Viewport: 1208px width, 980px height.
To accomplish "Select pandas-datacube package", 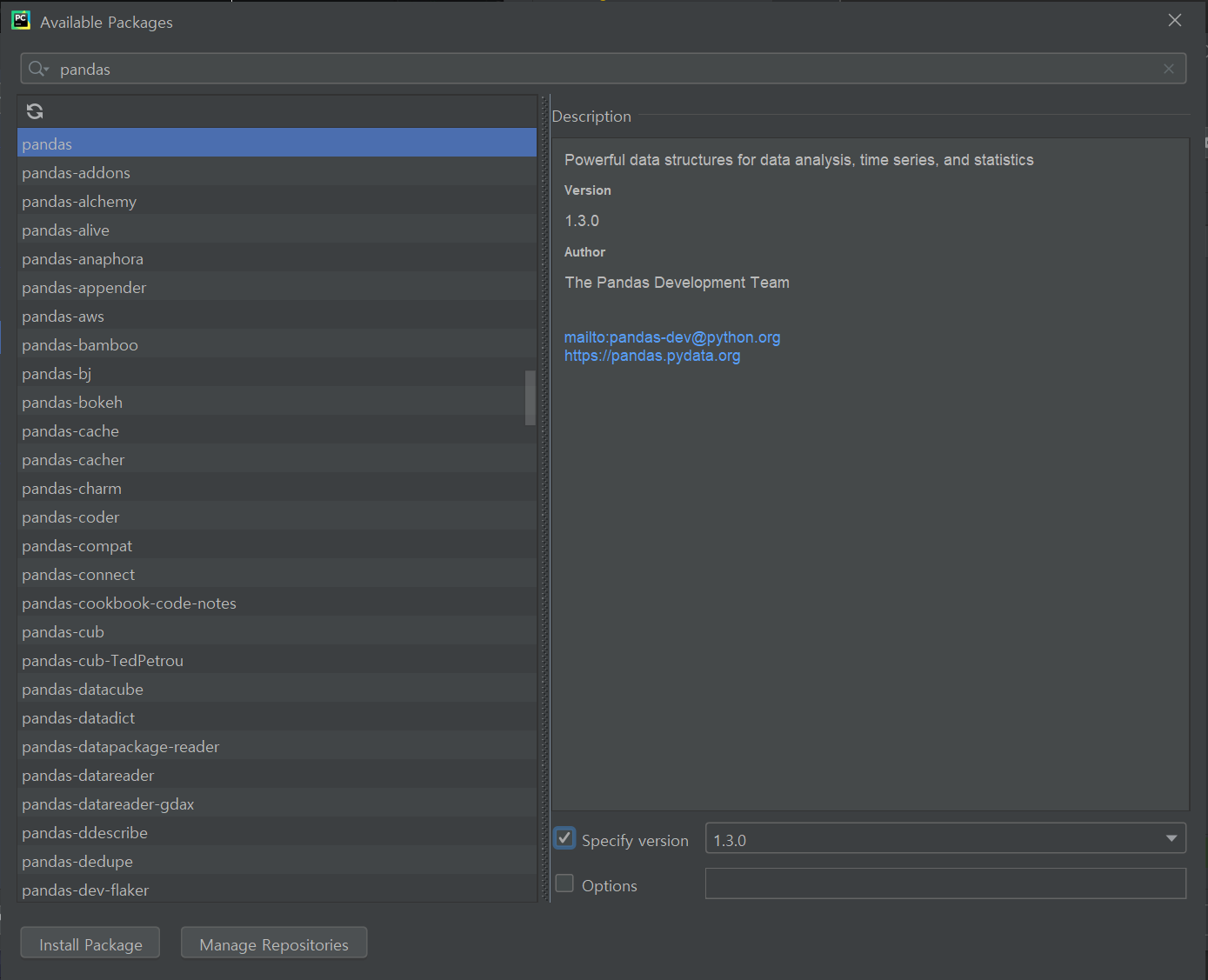I will point(277,689).
